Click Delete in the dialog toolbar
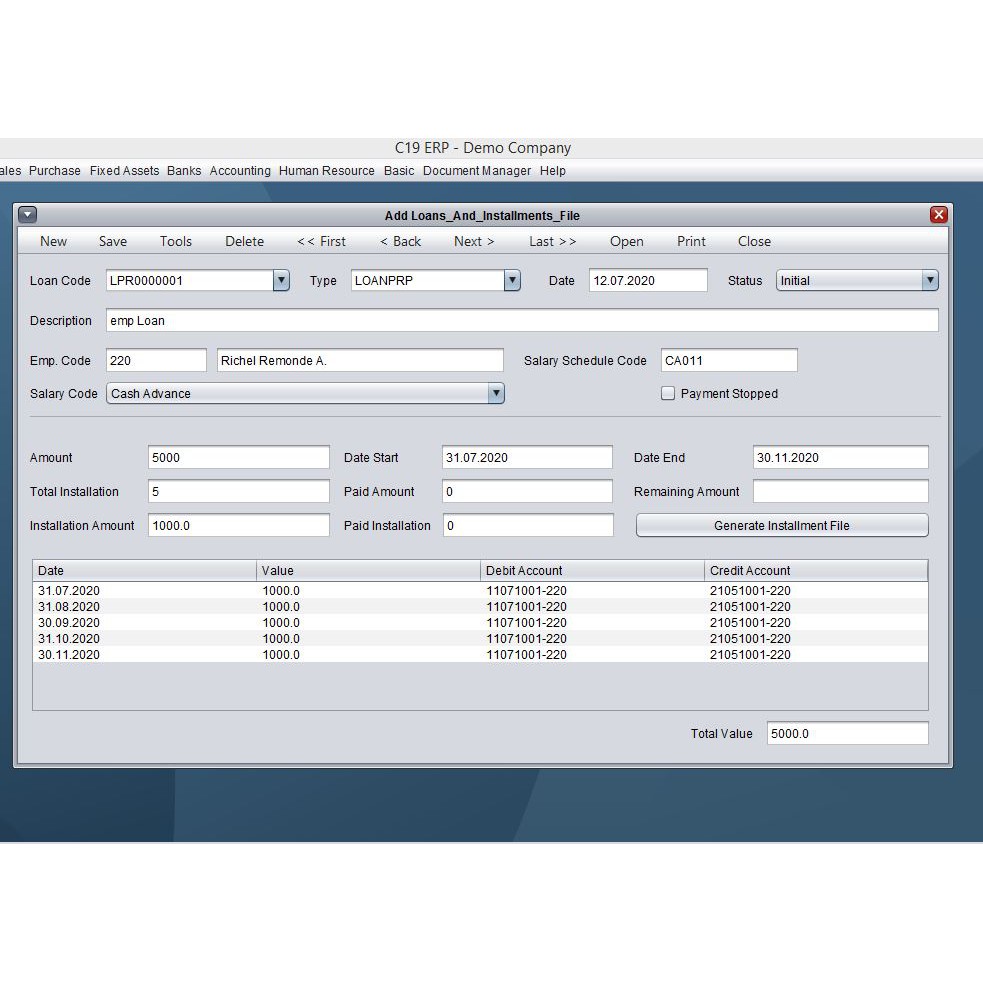The width and height of the screenshot is (983, 983). click(244, 241)
